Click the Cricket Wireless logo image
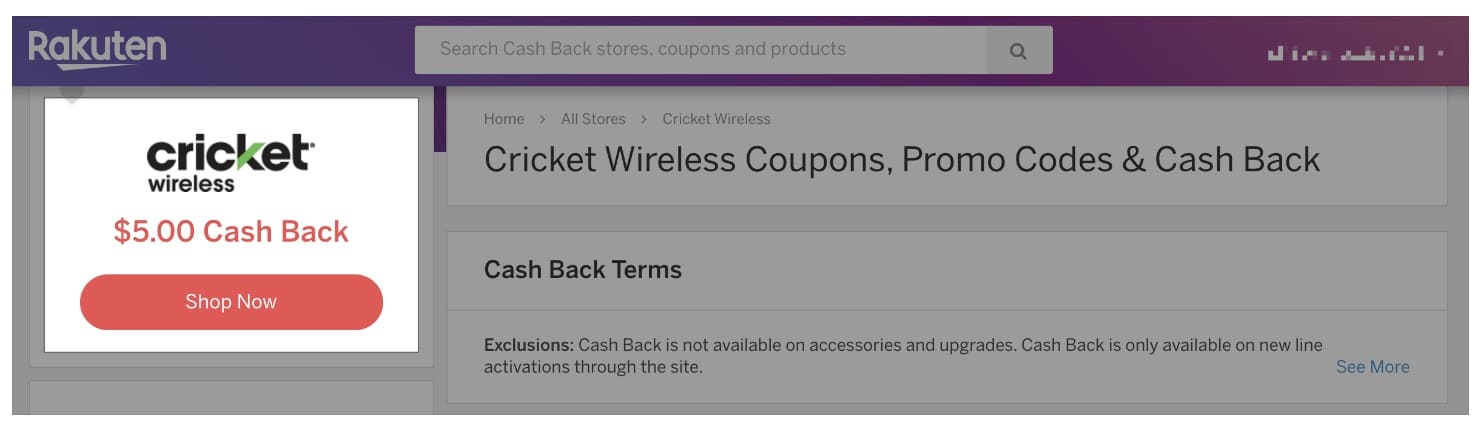This screenshot has width=1484, height=428. tap(231, 162)
